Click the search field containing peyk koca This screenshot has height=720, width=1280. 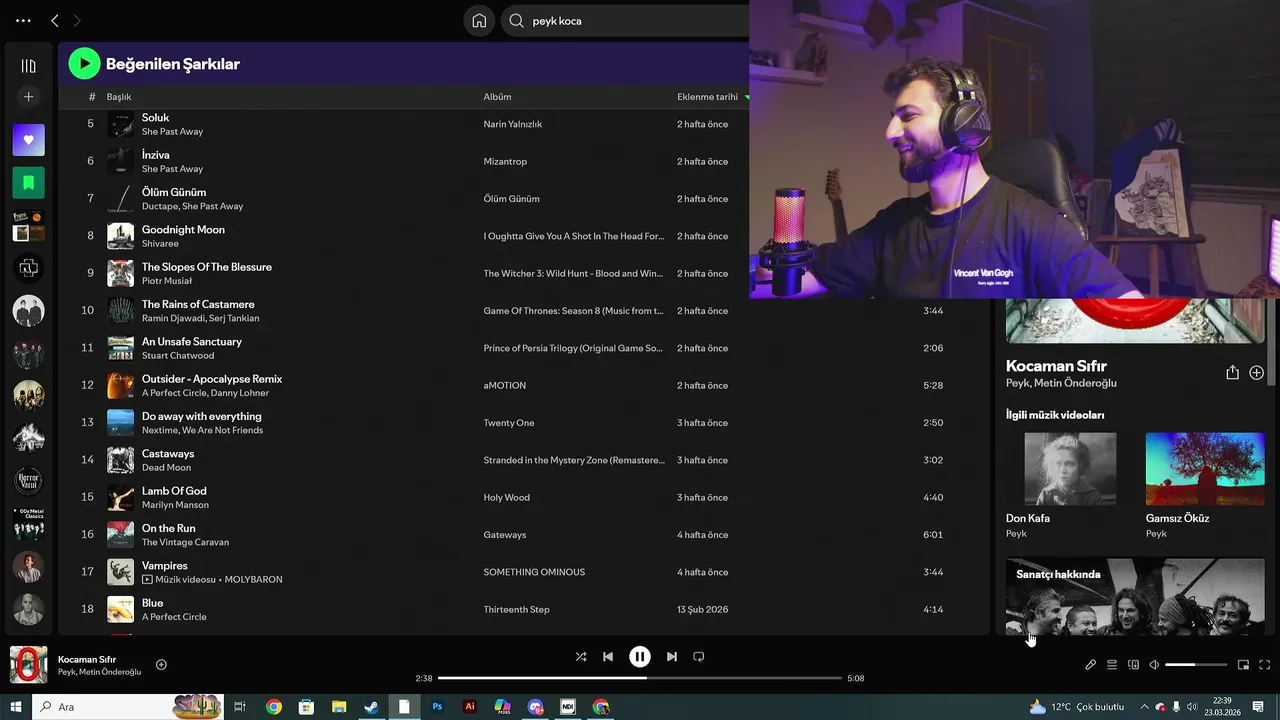click(625, 21)
